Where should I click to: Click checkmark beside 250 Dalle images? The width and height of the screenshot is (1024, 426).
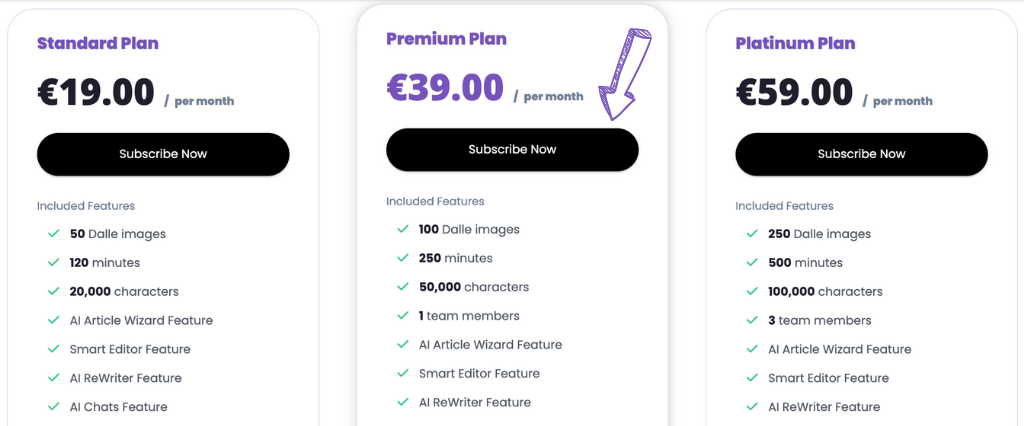(752, 234)
